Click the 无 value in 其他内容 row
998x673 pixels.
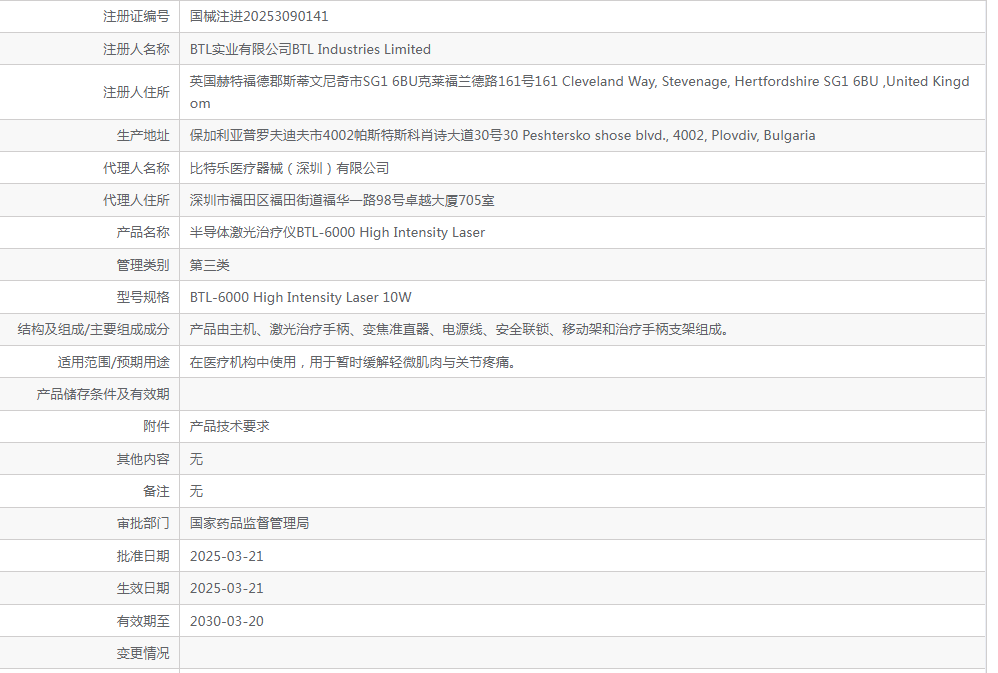click(x=196, y=459)
